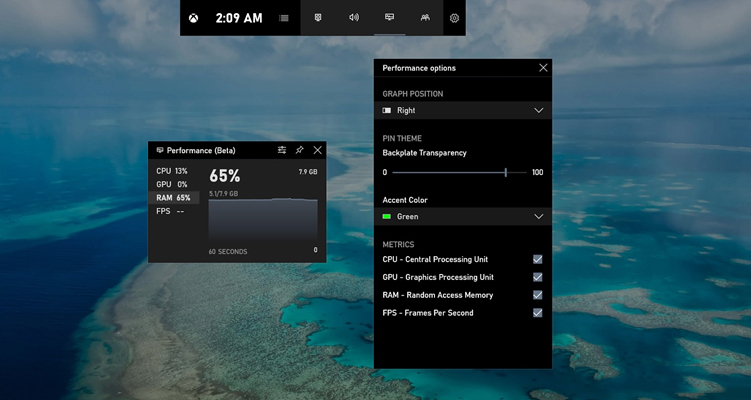Open the Xbox Social friends icon
The height and width of the screenshot is (400, 751).
tap(425, 18)
